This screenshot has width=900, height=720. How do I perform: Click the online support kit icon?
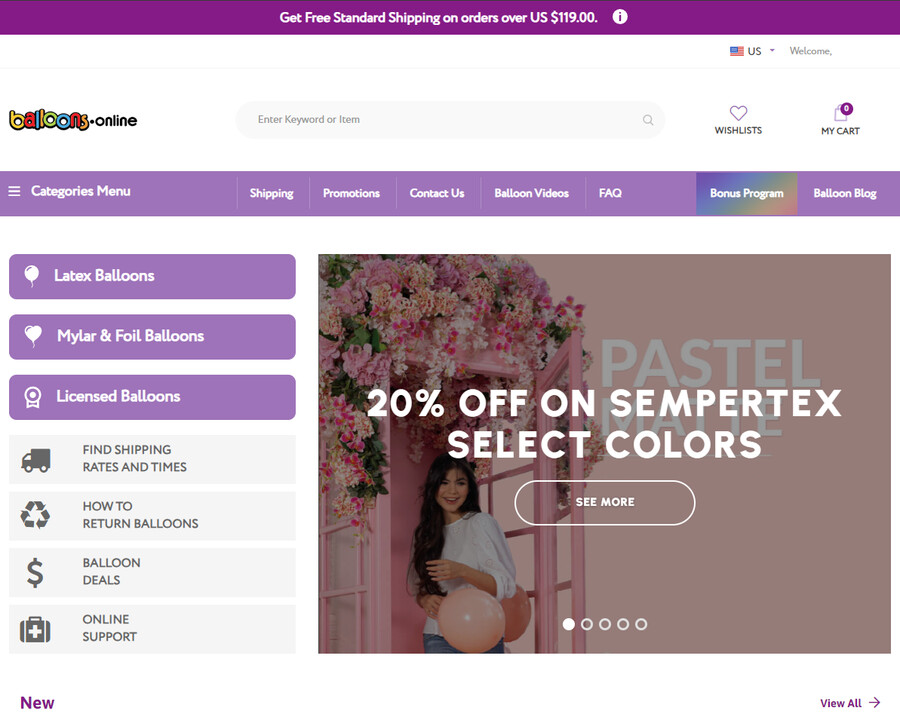[x=35, y=630]
